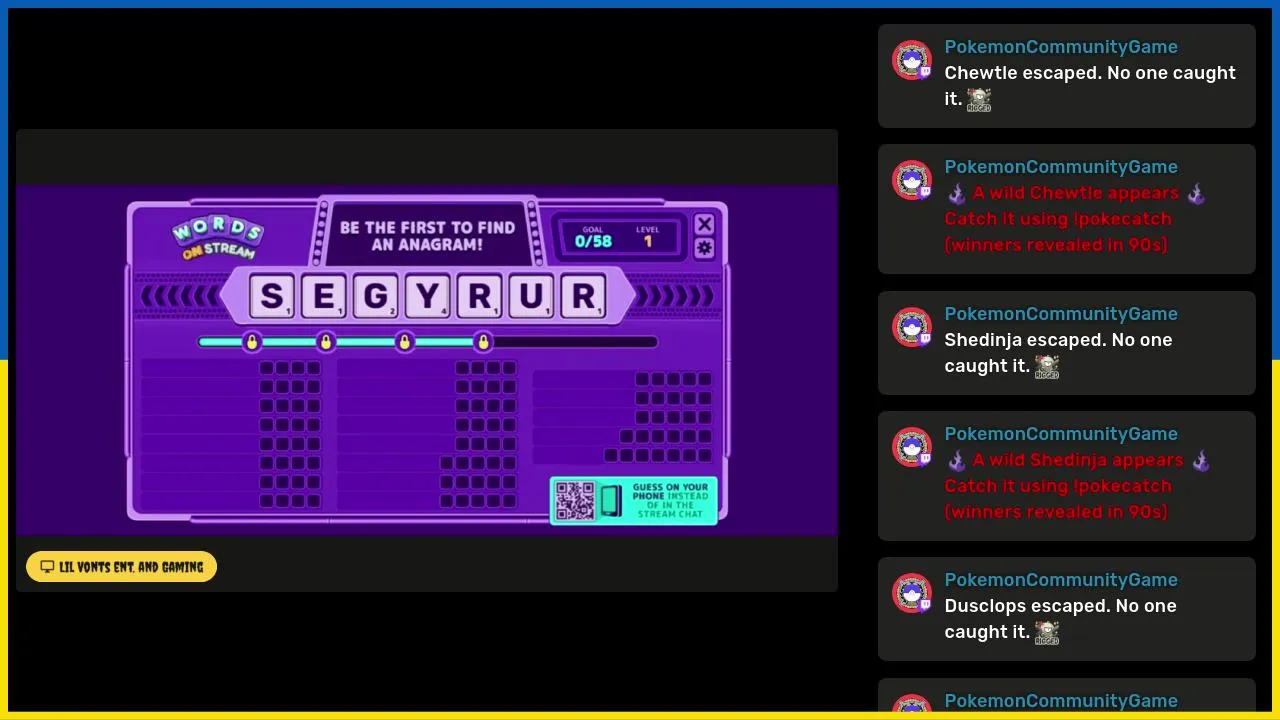Open PokemonCommunityGame name above 'Chewtle escaped'
Screen dimensions: 1280x720
coord(1061,47)
